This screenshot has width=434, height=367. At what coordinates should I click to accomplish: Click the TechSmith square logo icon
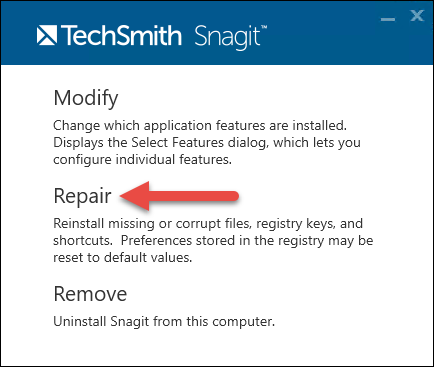click(x=47, y=36)
